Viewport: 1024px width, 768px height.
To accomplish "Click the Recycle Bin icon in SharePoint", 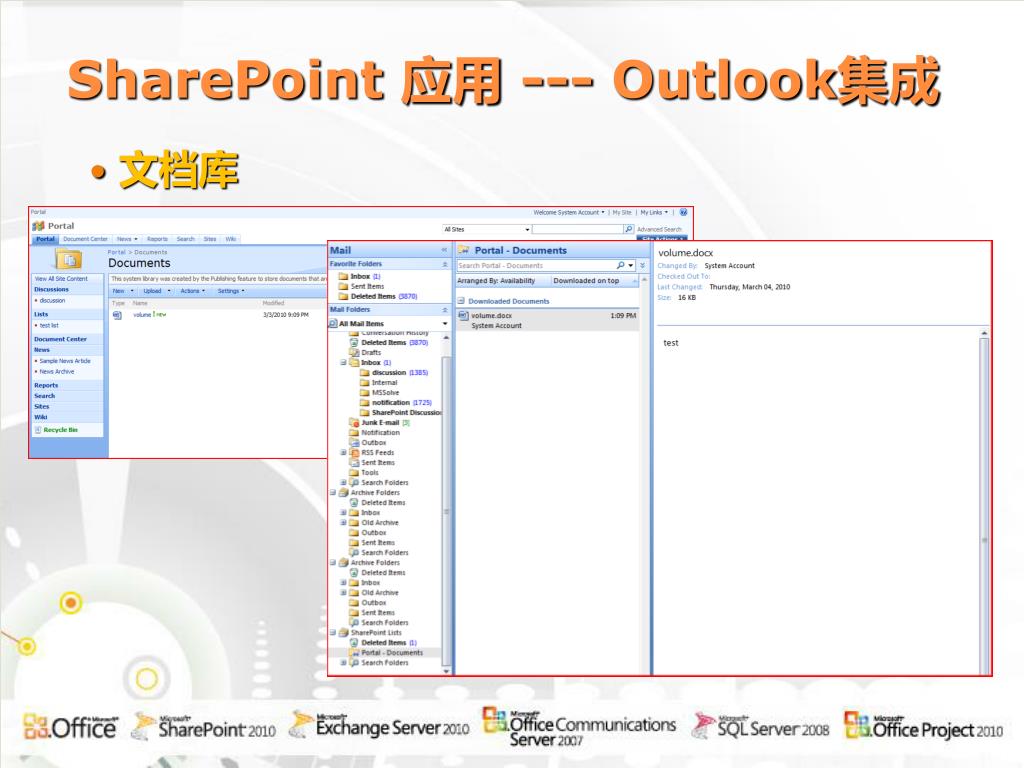I will coord(38,430).
